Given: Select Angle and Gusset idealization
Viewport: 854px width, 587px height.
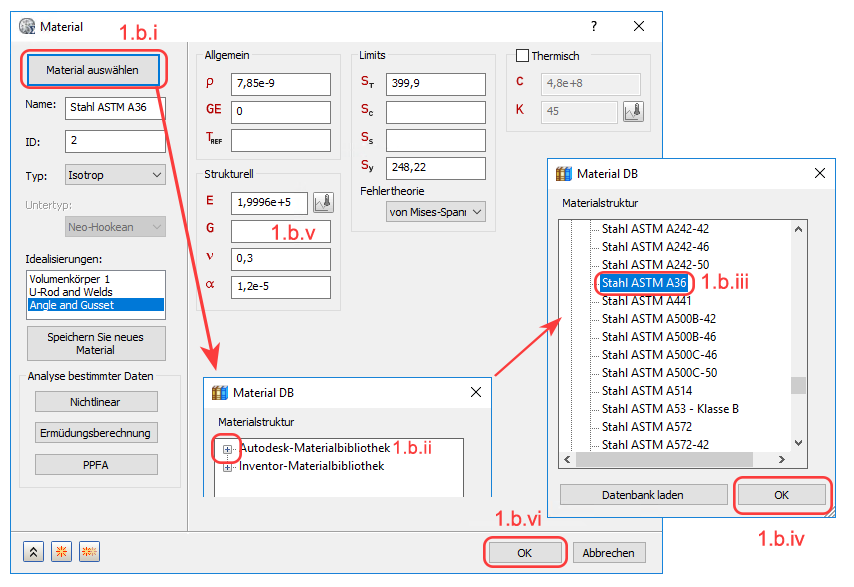Looking at the screenshot, I should [96, 305].
